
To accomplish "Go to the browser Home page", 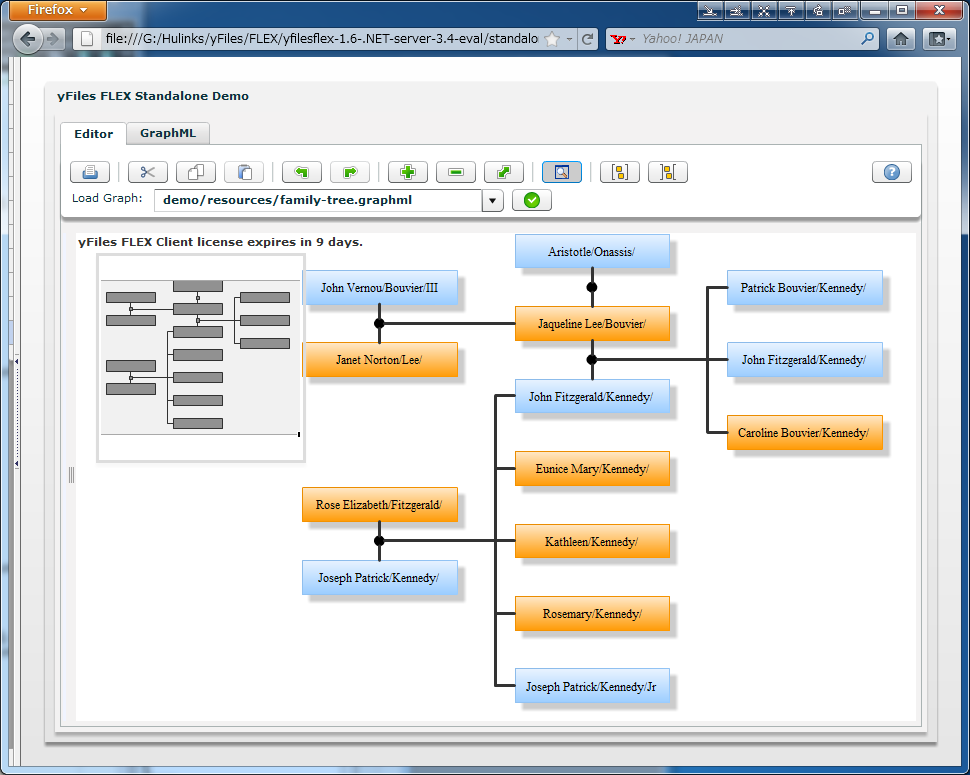I will [901, 39].
